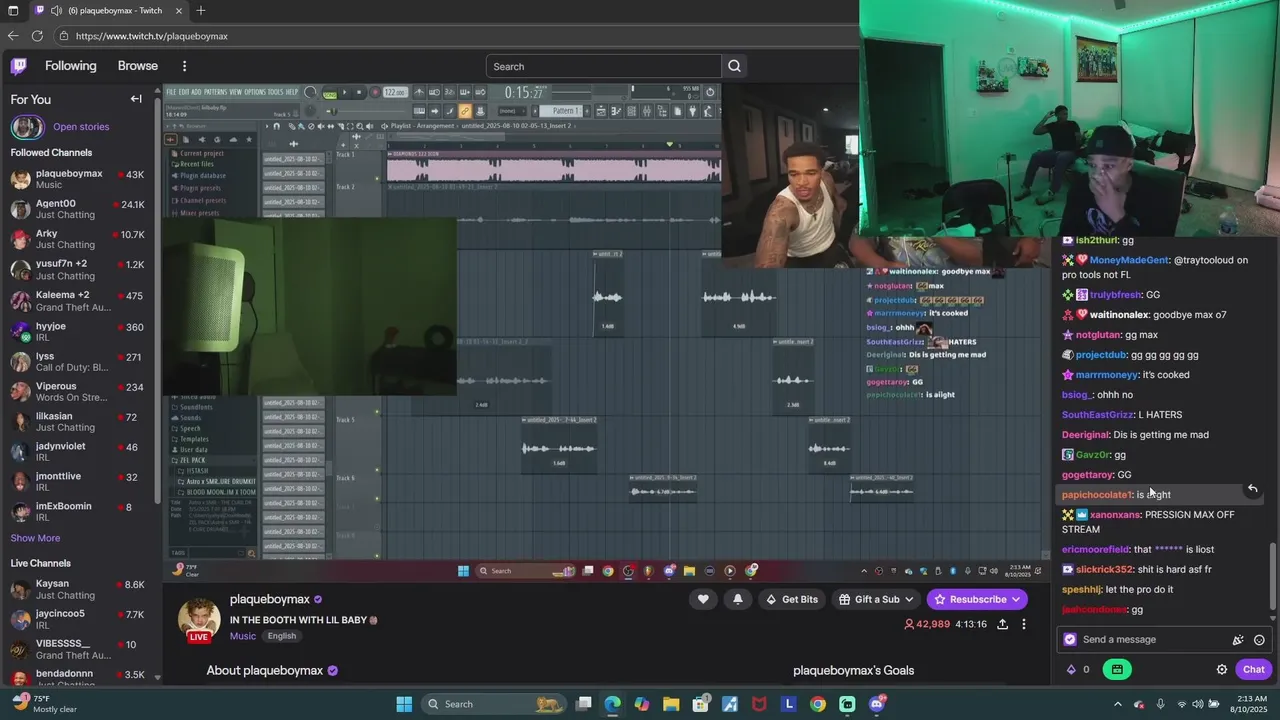Open the Windows Start menu
The height and width of the screenshot is (720, 1280).
pyautogui.click(x=404, y=704)
